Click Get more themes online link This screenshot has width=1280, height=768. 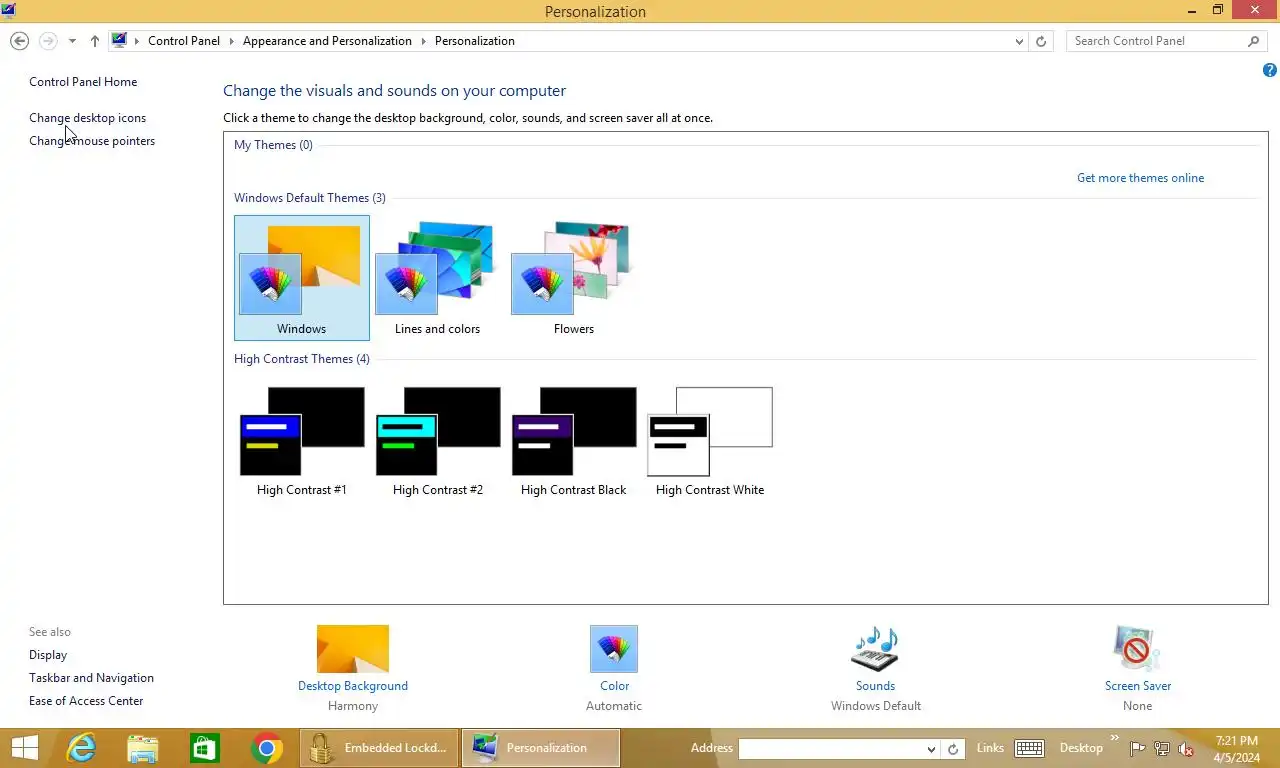pos(1140,178)
